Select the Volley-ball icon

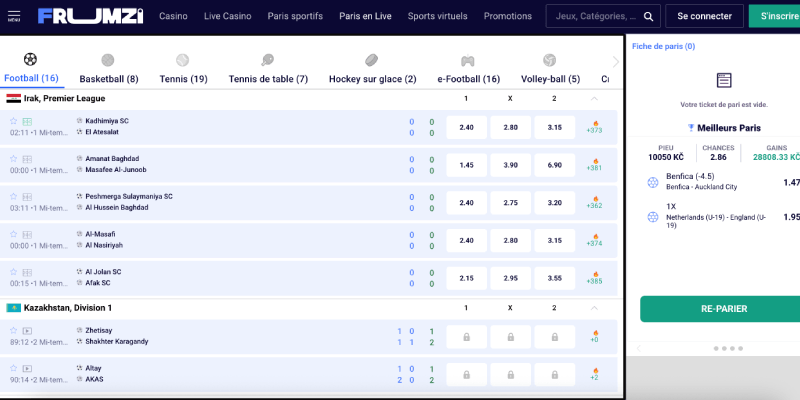click(x=549, y=60)
